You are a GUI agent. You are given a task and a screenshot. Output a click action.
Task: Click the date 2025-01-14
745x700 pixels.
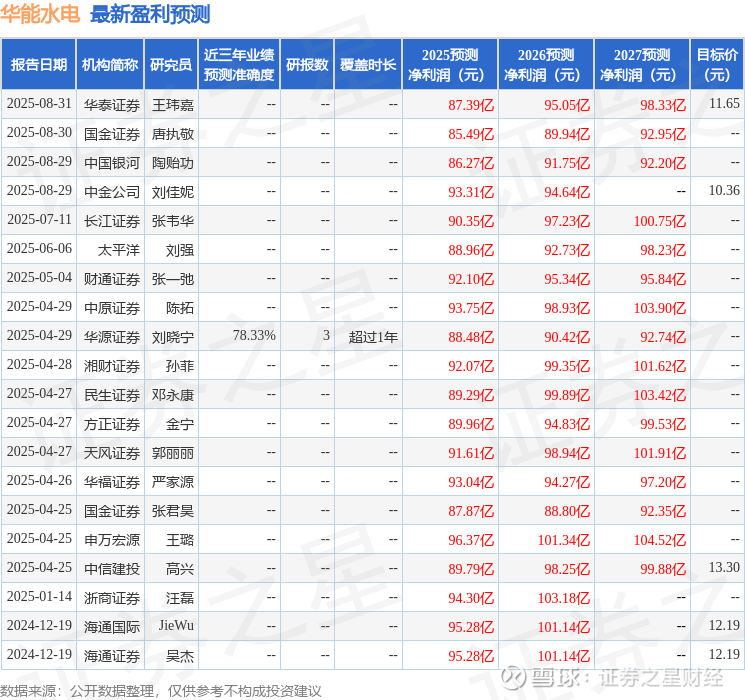pyautogui.click(x=39, y=596)
